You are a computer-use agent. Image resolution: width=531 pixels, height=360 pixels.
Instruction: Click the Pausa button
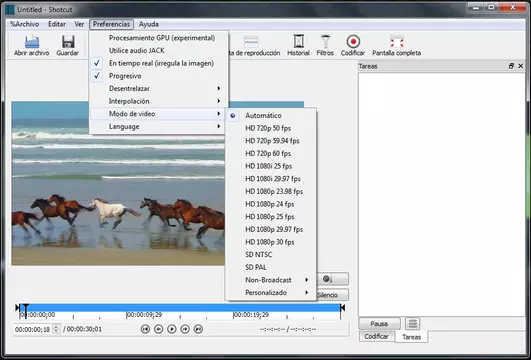pos(379,324)
